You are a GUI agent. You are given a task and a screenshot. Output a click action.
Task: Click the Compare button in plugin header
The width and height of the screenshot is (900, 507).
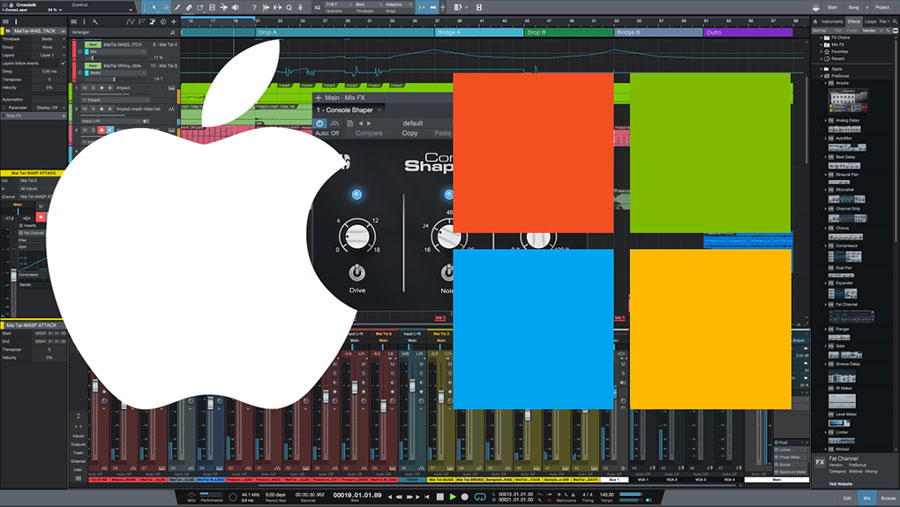pyautogui.click(x=369, y=133)
